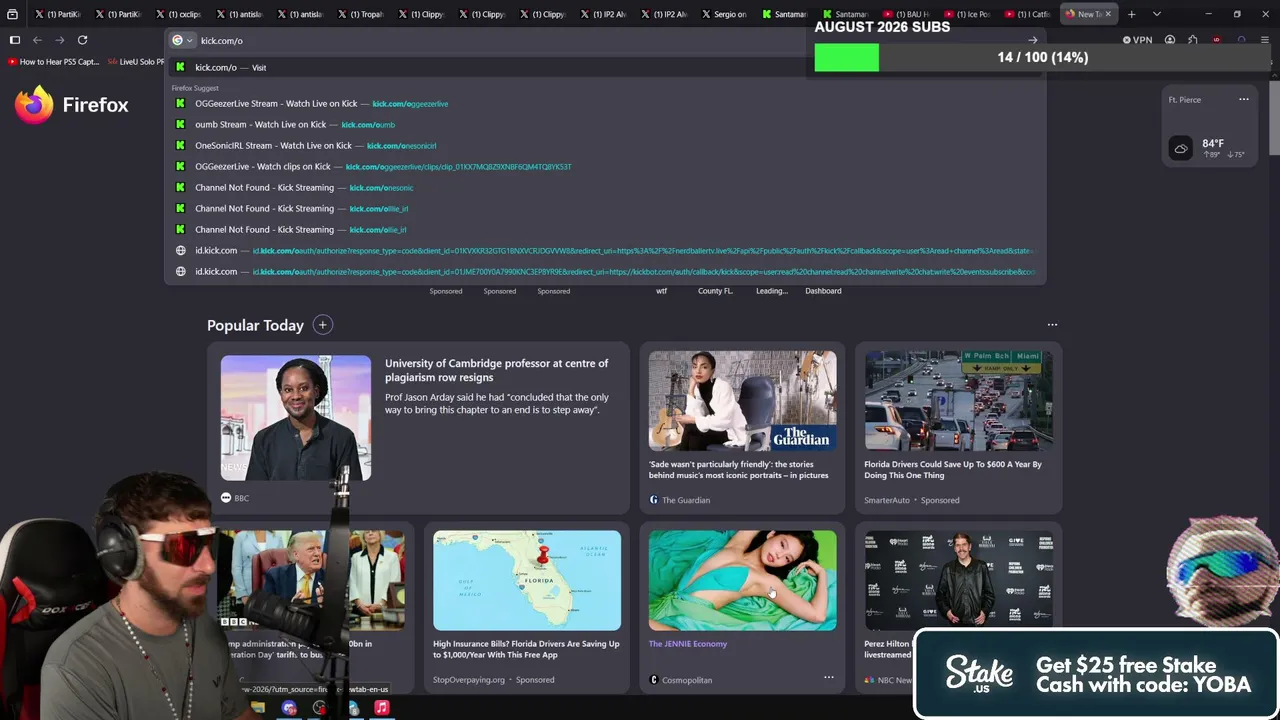The image size is (1280, 720).
Task: Switch to the 'Sergio on' X tab
Action: coord(723,14)
